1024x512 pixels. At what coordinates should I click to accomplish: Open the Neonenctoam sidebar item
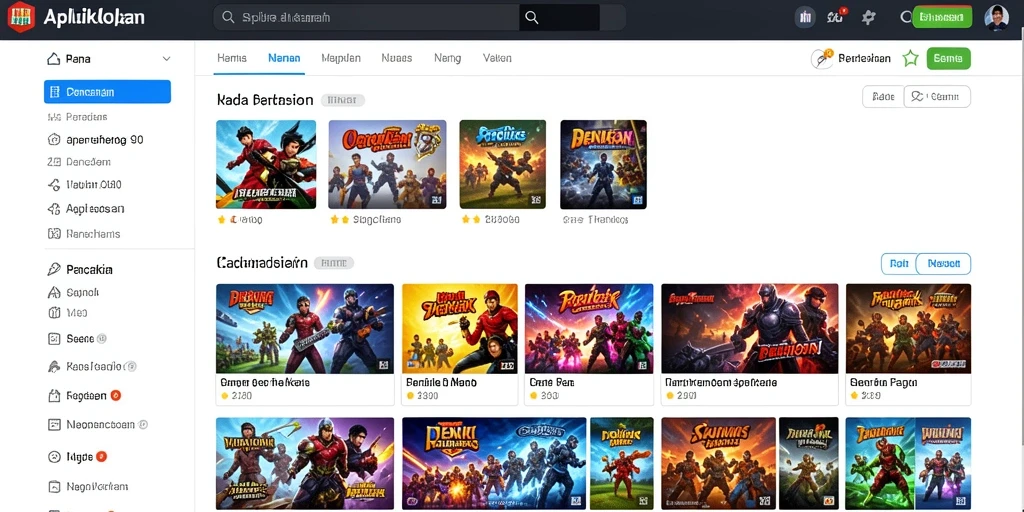[x=98, y=424]
